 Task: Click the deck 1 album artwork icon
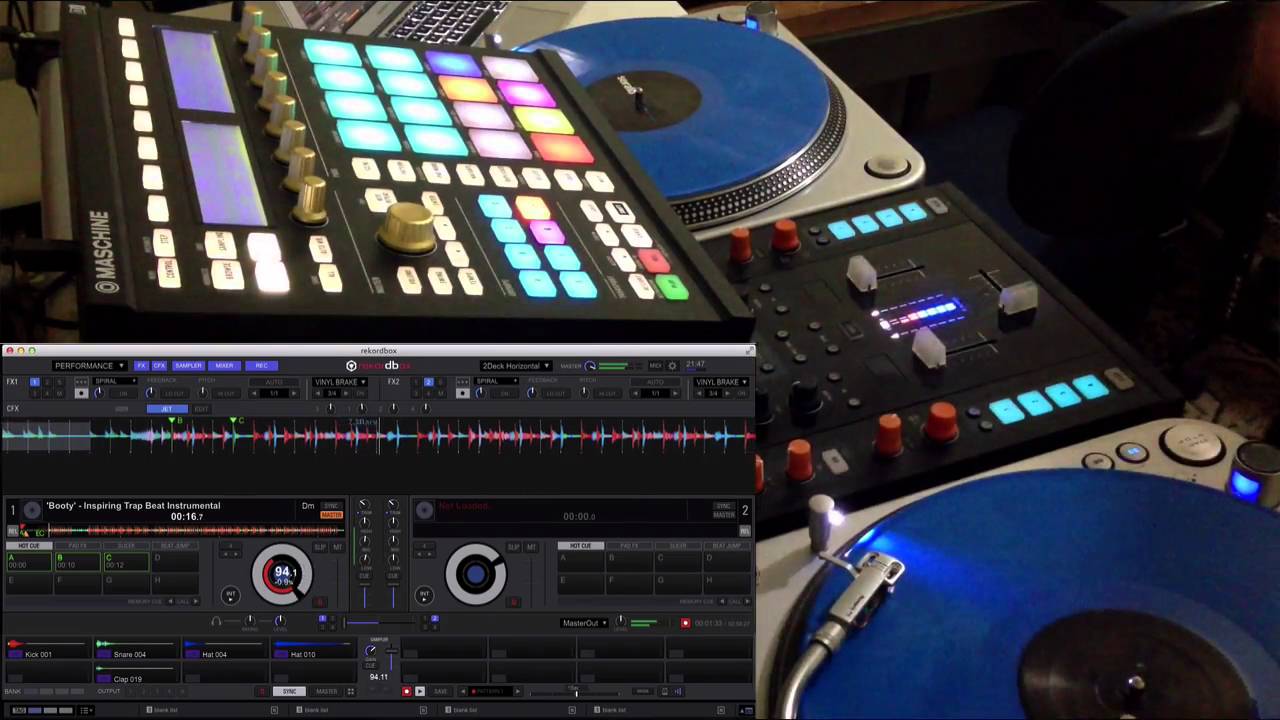point(32,510)
